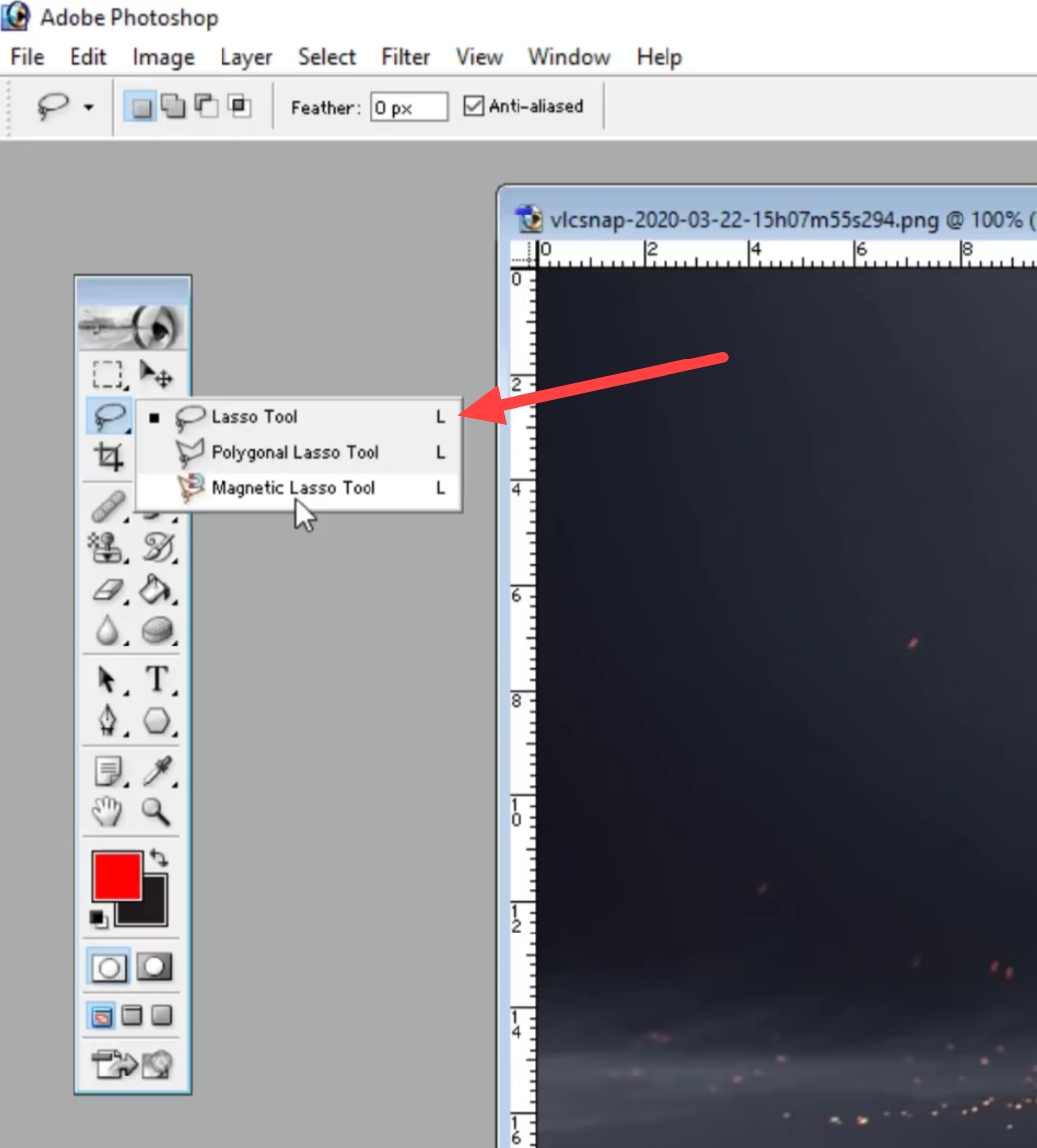Select the Move tool
The width and height of the screenshot is (1037, 1148).
click(x=155, y=374)
